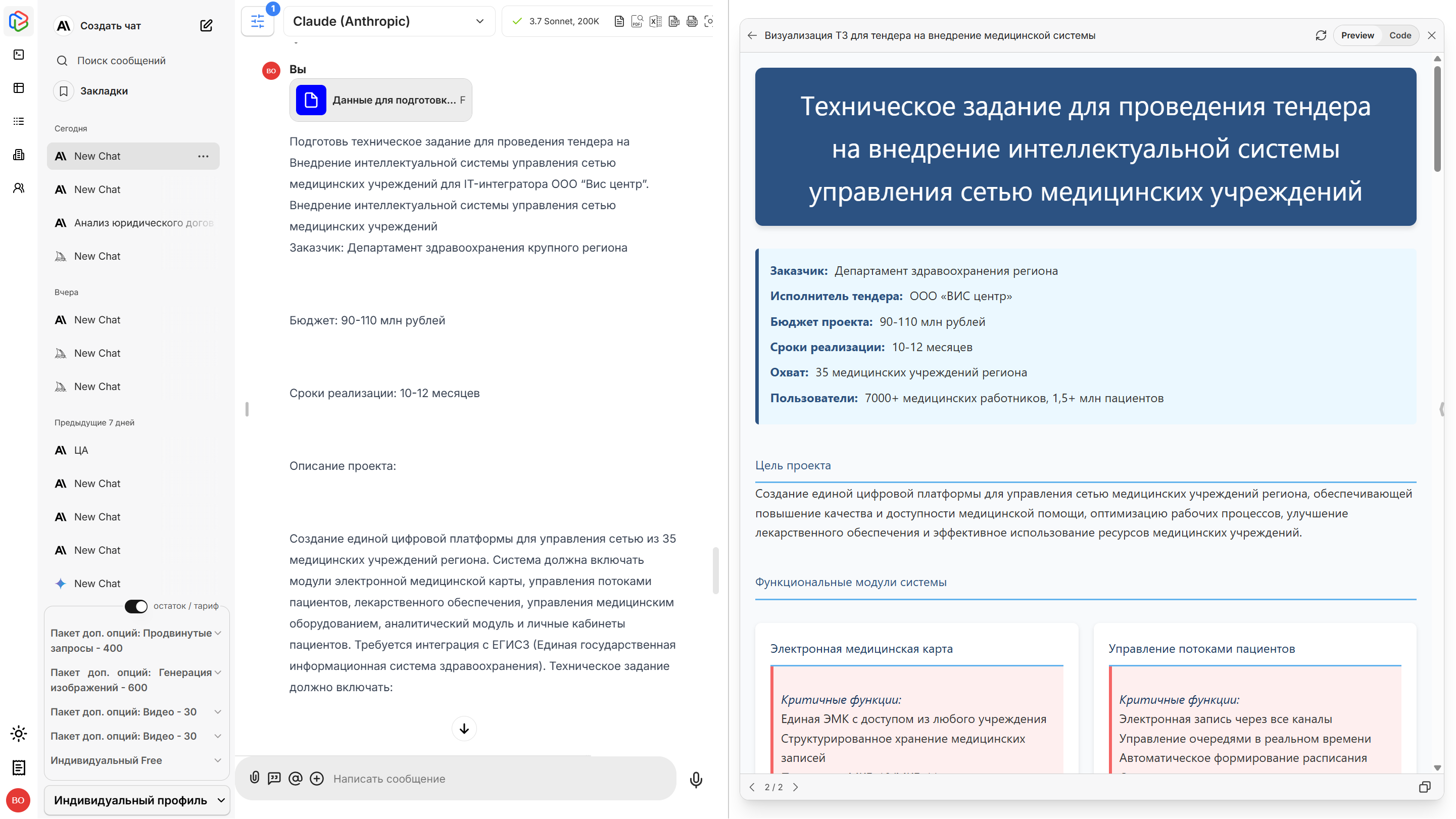The width and height of the screenshot is (1456, 819).
Task: Switch to Code view in artifact panel
Action: pyautogui.click(x=1400, y=35)
